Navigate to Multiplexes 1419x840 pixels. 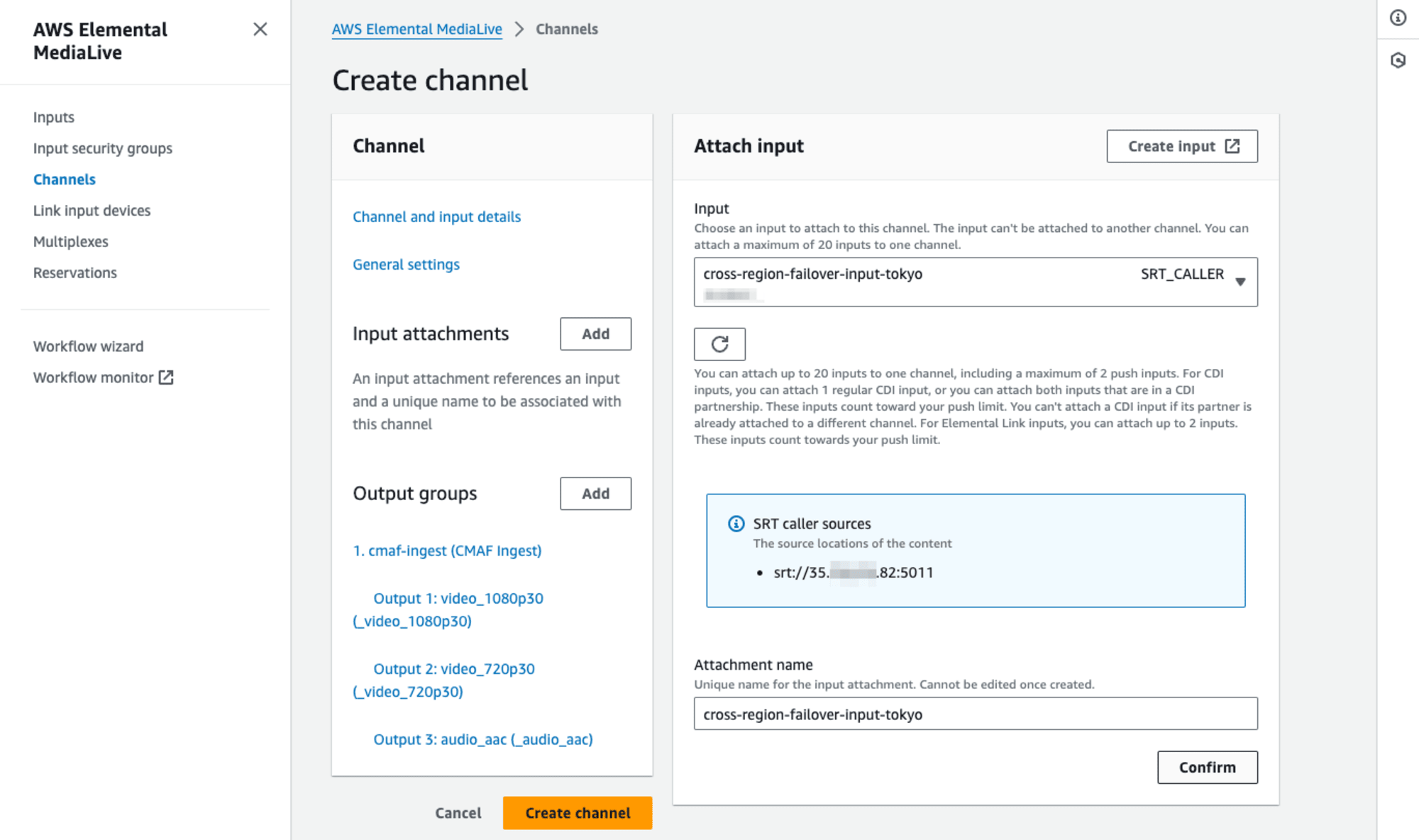pyautogui.click(x=71, y=242)
